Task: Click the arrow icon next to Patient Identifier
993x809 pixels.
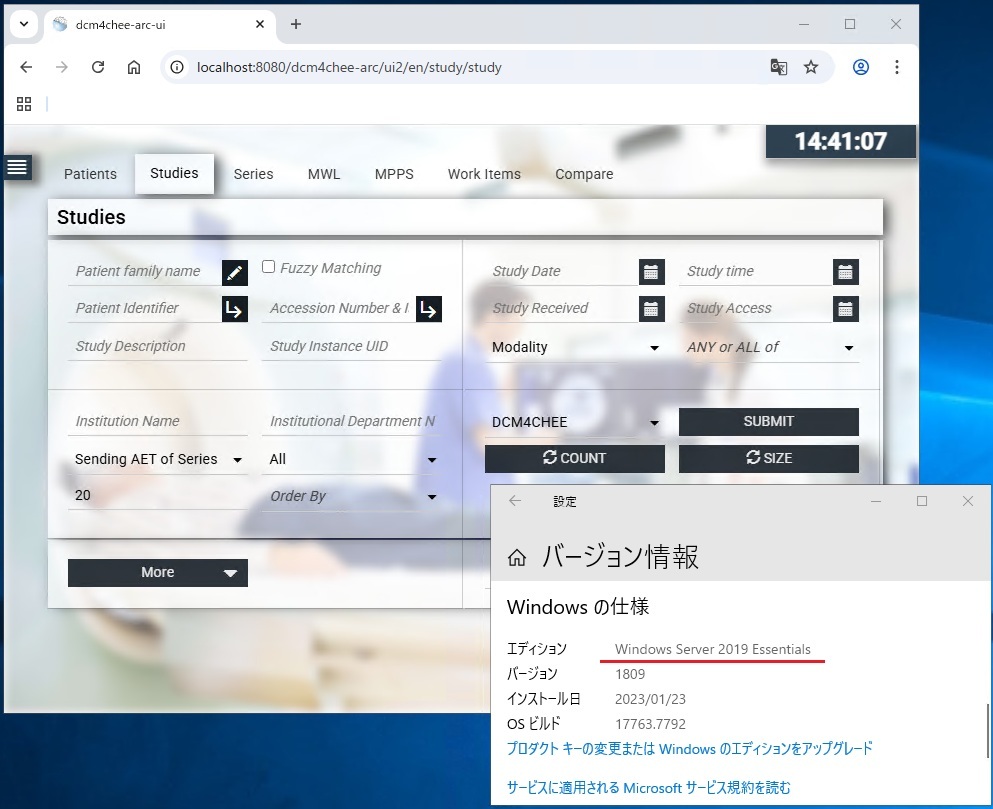Action: (x=234, y=309)
